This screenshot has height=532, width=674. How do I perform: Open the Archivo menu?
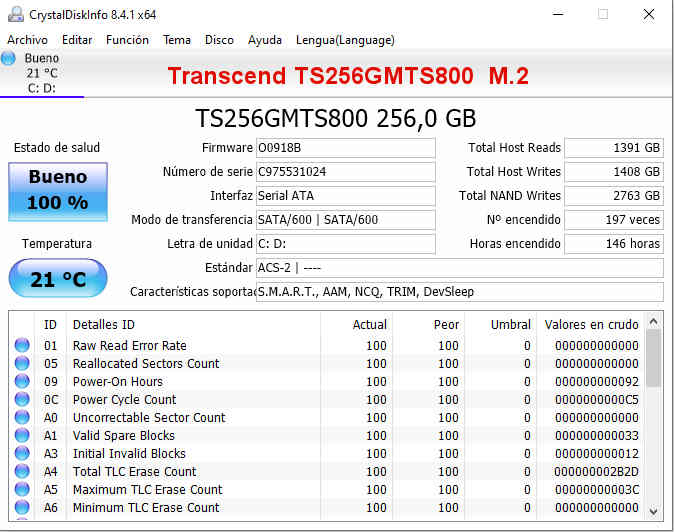(x=28, y=40)
